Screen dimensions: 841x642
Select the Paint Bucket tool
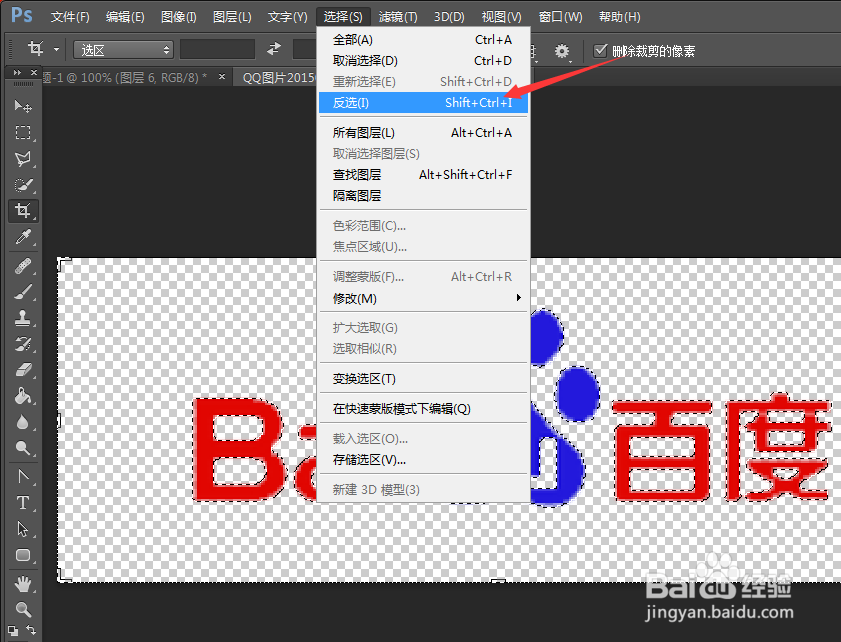[23, 396]
